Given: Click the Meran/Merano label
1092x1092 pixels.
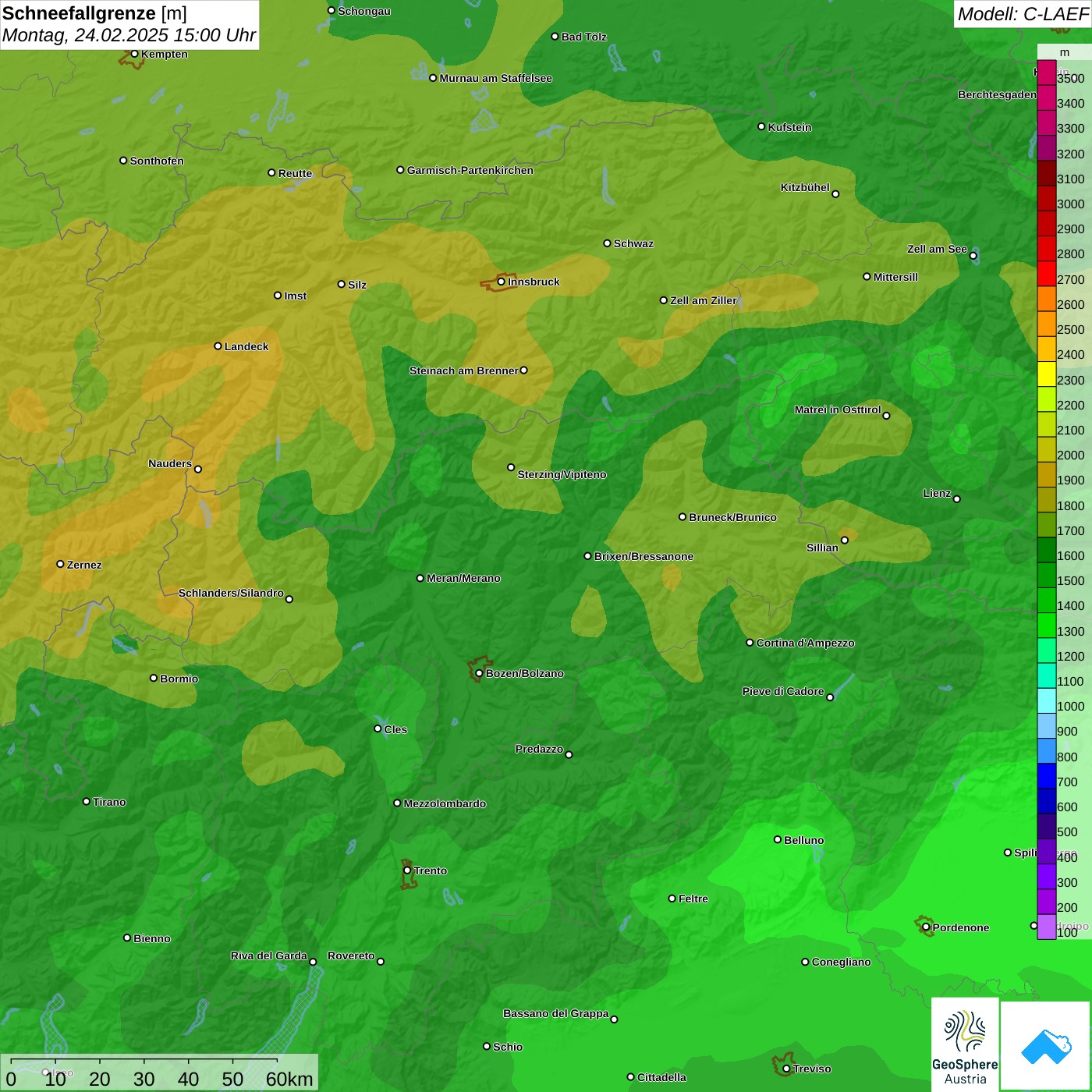Looking at the screenshot, I should [464, 578].
